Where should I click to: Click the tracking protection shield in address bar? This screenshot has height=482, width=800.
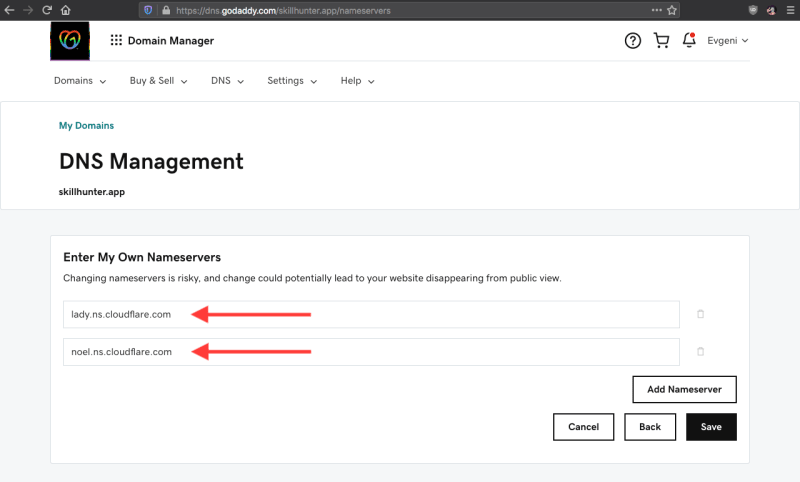tap(148, 10)
